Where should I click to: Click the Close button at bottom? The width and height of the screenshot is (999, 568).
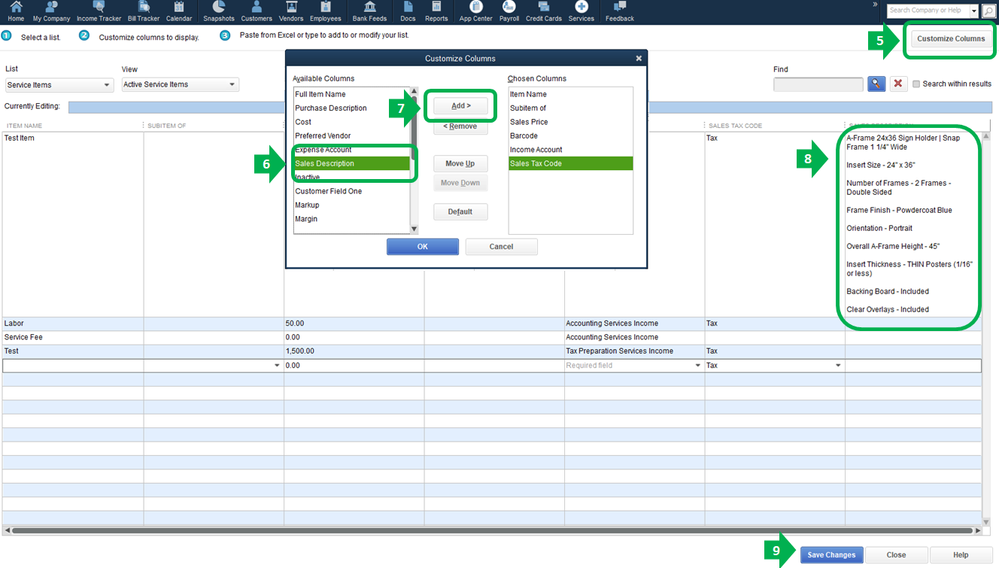(x=896, y=555)
